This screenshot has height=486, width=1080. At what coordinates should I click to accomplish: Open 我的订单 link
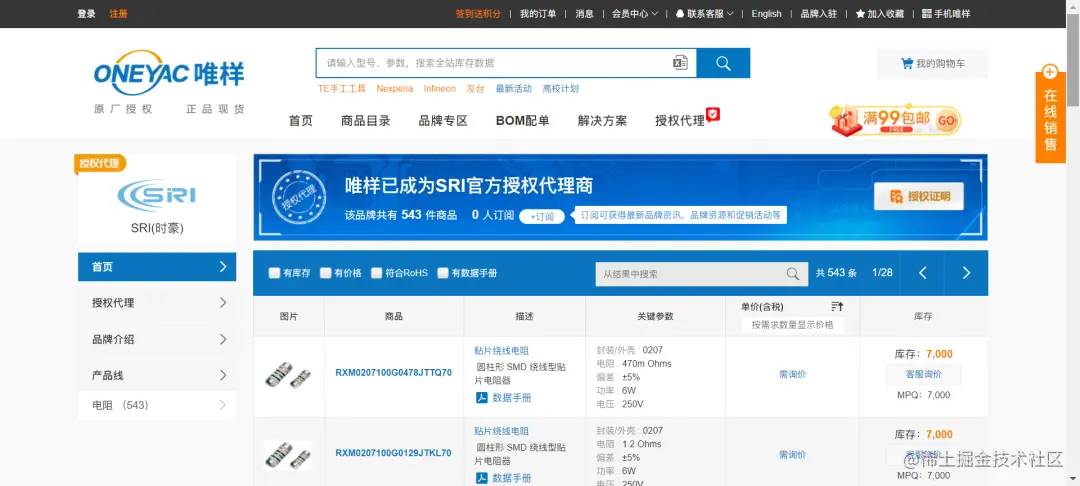click(x=538, y=14)
